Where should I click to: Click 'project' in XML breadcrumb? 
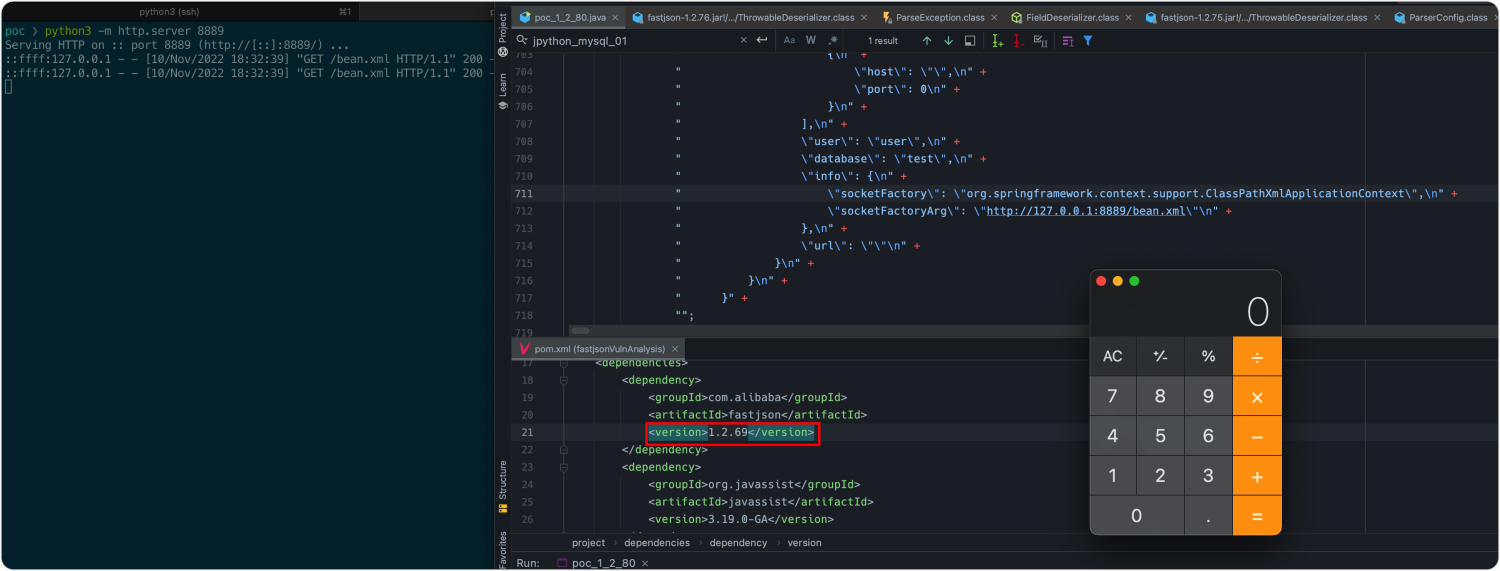coord(588,542)
